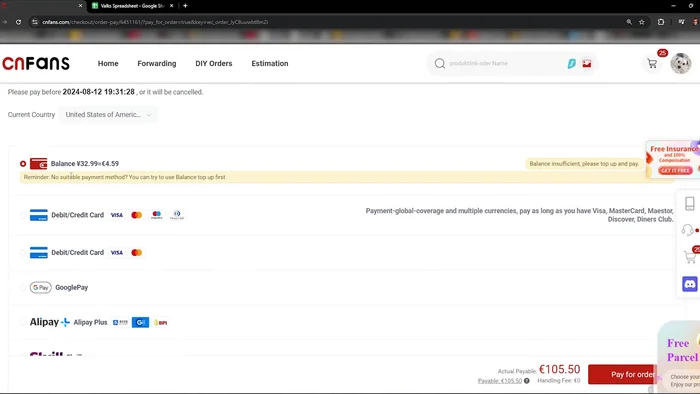Image resolution: width=700 pixels, height=394 pixels.
Task: Click the site information icon in address bar
Action: tap(35, 22)
